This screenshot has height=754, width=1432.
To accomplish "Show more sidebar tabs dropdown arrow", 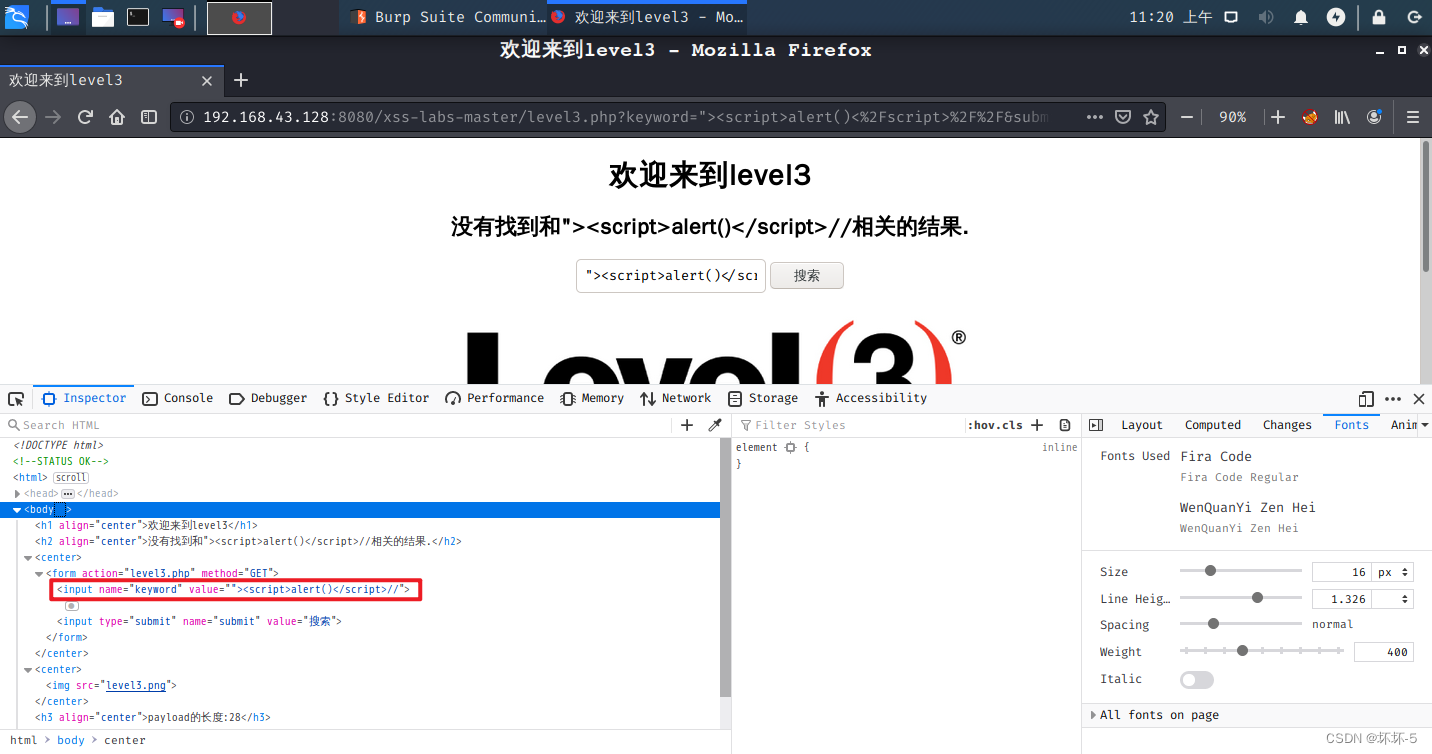I will click(1424, 425).
